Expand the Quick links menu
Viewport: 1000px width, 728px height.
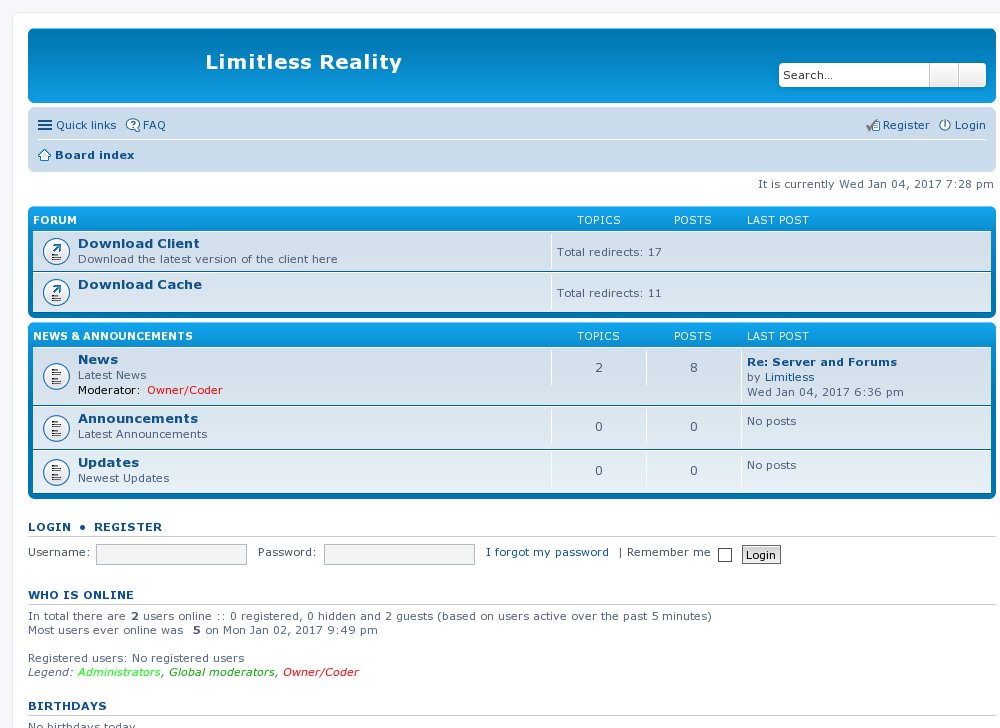tap(77, 125)
